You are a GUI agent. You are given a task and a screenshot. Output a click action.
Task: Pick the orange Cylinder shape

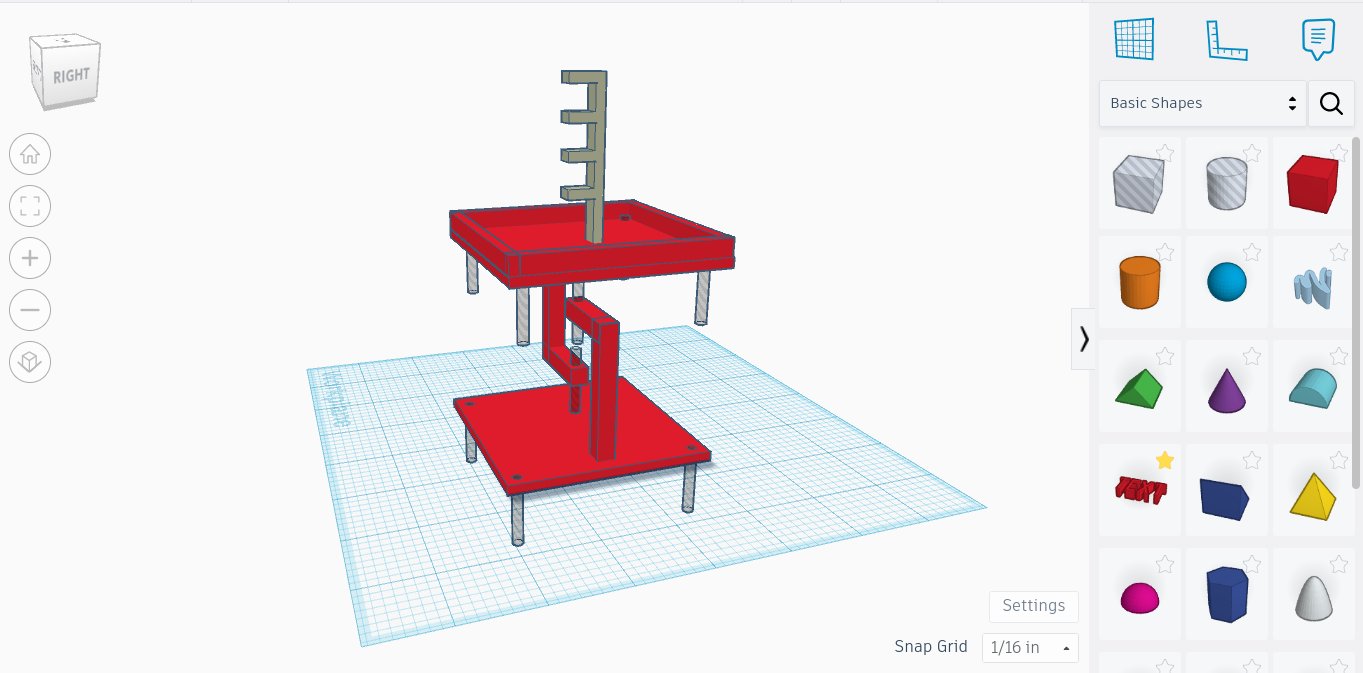click(1139, 282)
